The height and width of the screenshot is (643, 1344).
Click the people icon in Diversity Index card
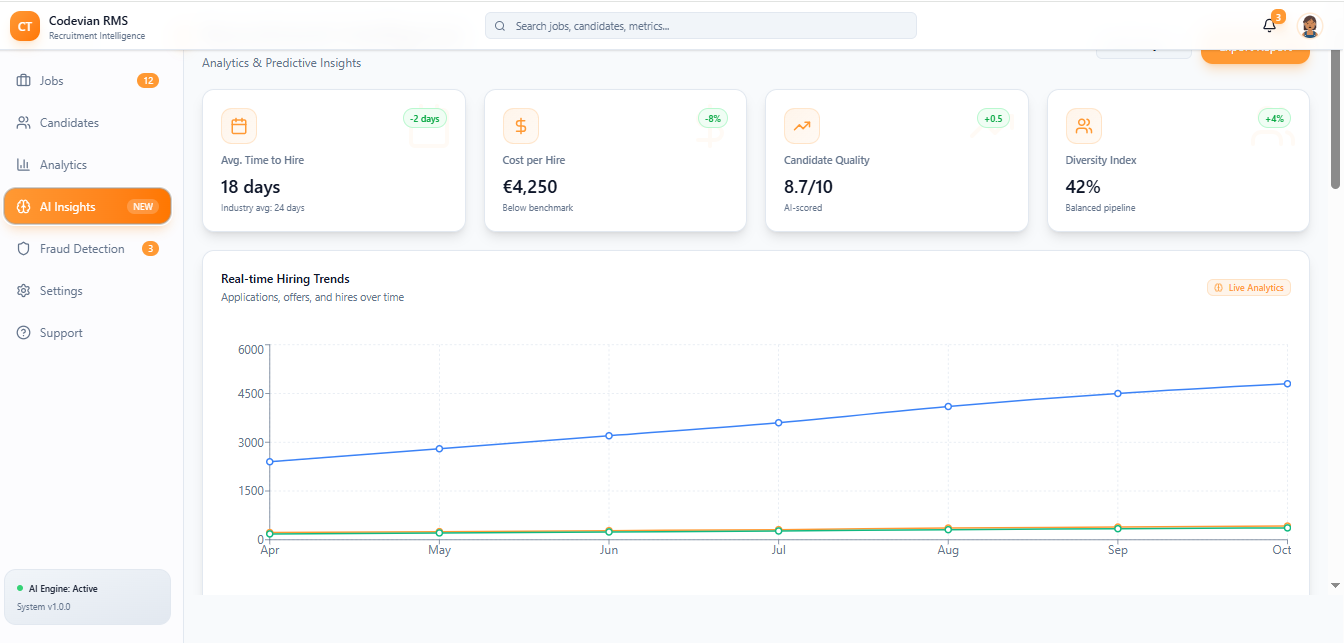(x=1083, y=126)
